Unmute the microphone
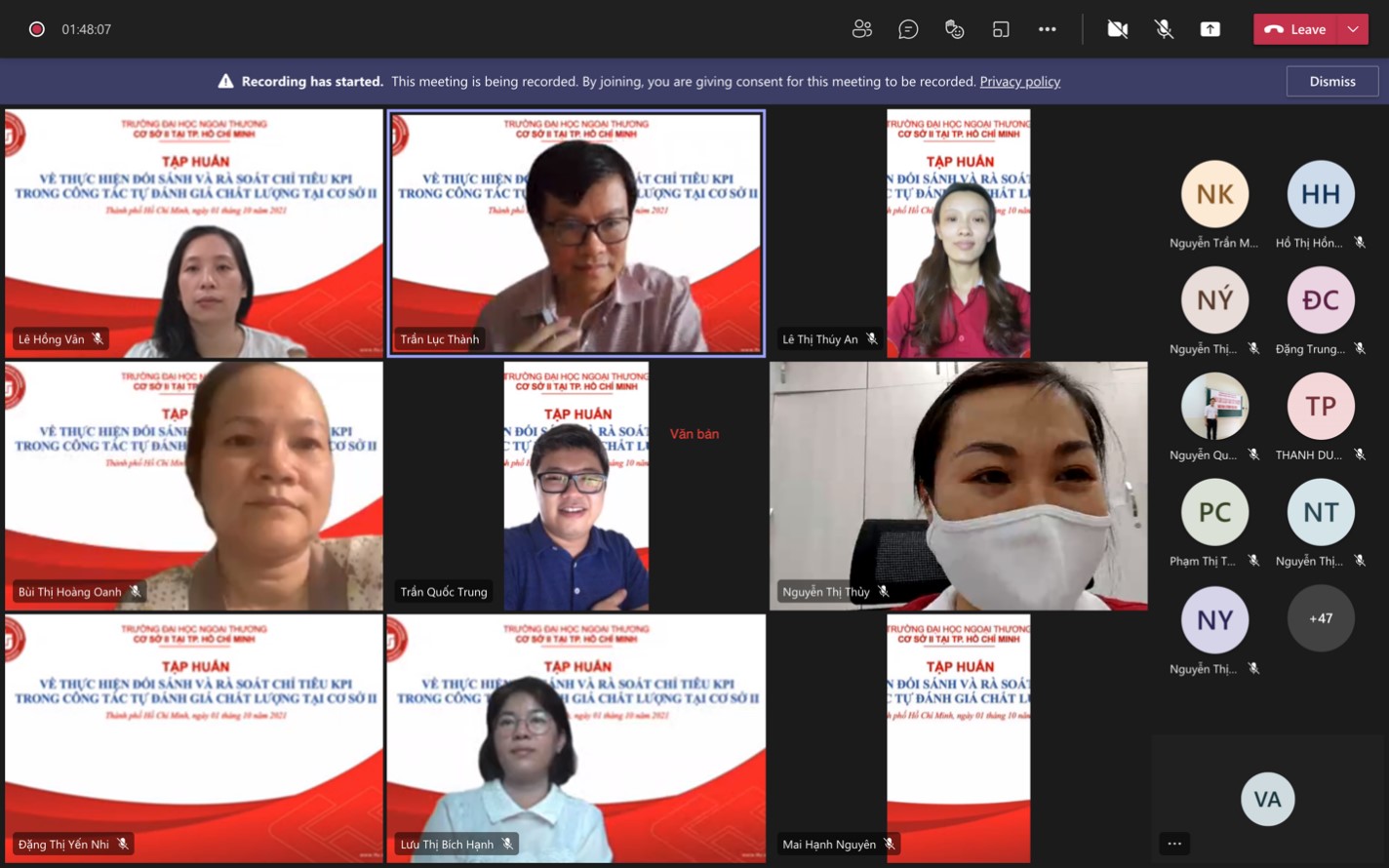This screenshot has width=1389, height=868. (x=1164, y=29)
